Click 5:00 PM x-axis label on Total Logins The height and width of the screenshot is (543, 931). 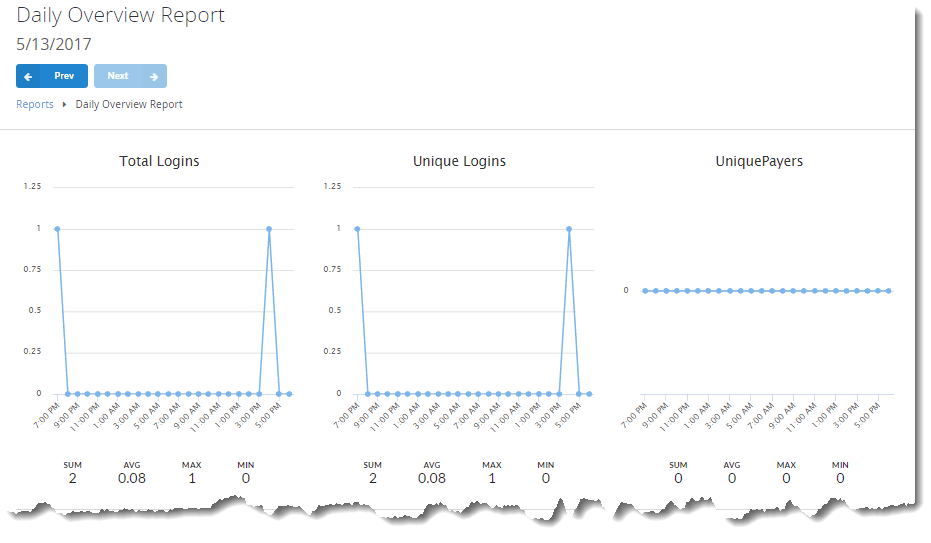[x=268, y=415]
